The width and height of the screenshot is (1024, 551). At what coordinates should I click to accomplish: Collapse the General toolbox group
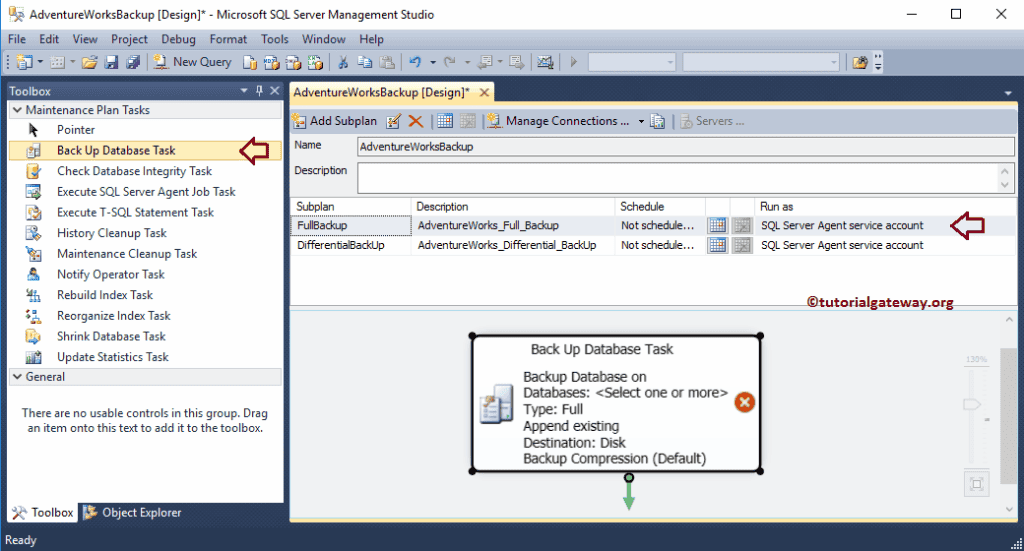pos(16,377)
